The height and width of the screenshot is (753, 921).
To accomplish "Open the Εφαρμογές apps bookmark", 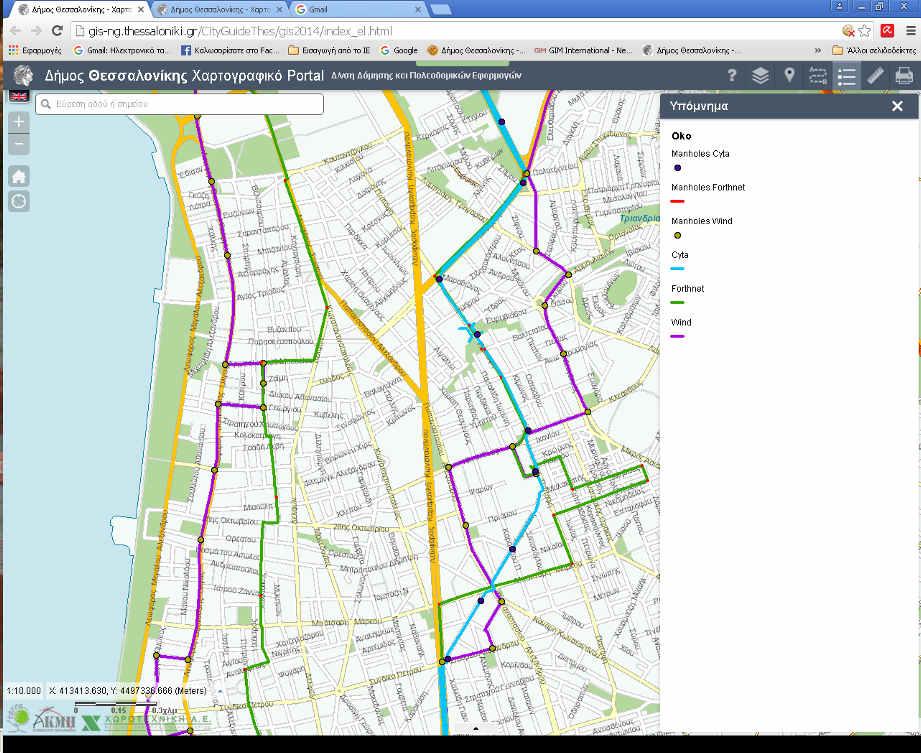I will click(x=35, y=51).
